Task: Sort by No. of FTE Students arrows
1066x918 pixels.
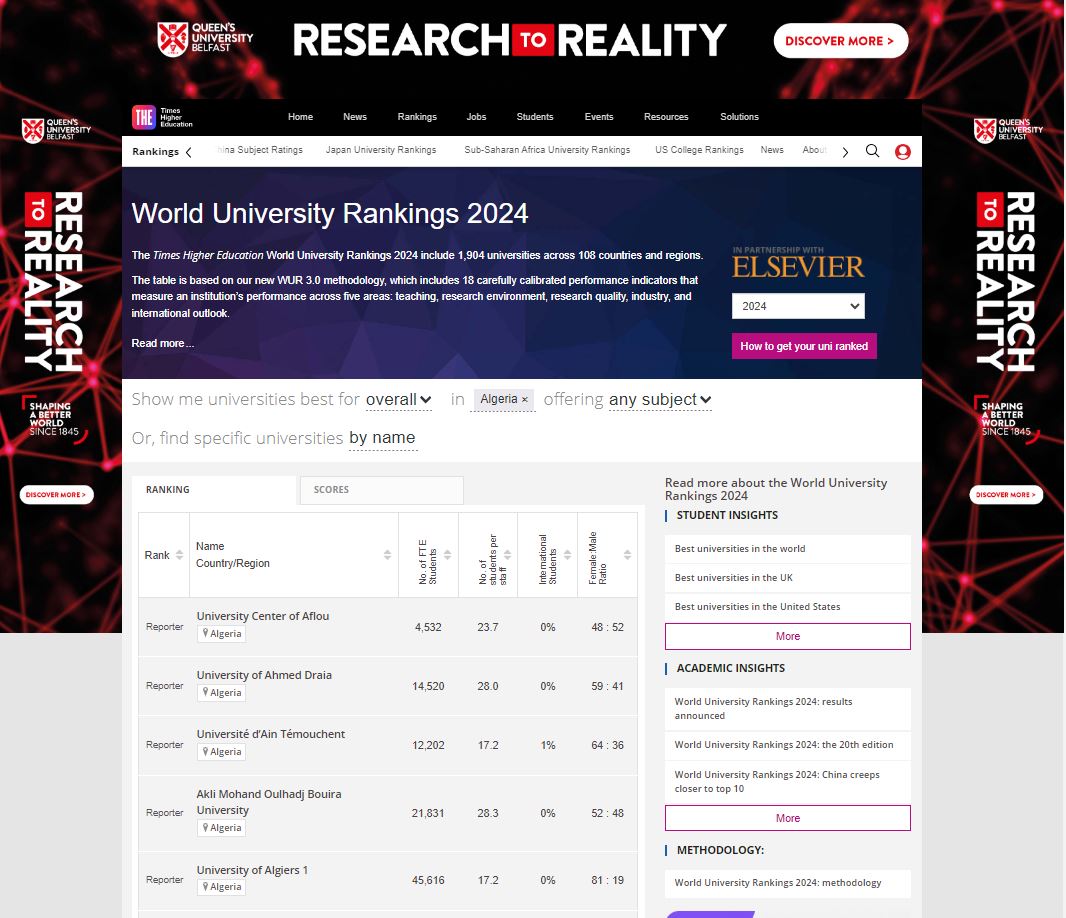Action: 448,555
